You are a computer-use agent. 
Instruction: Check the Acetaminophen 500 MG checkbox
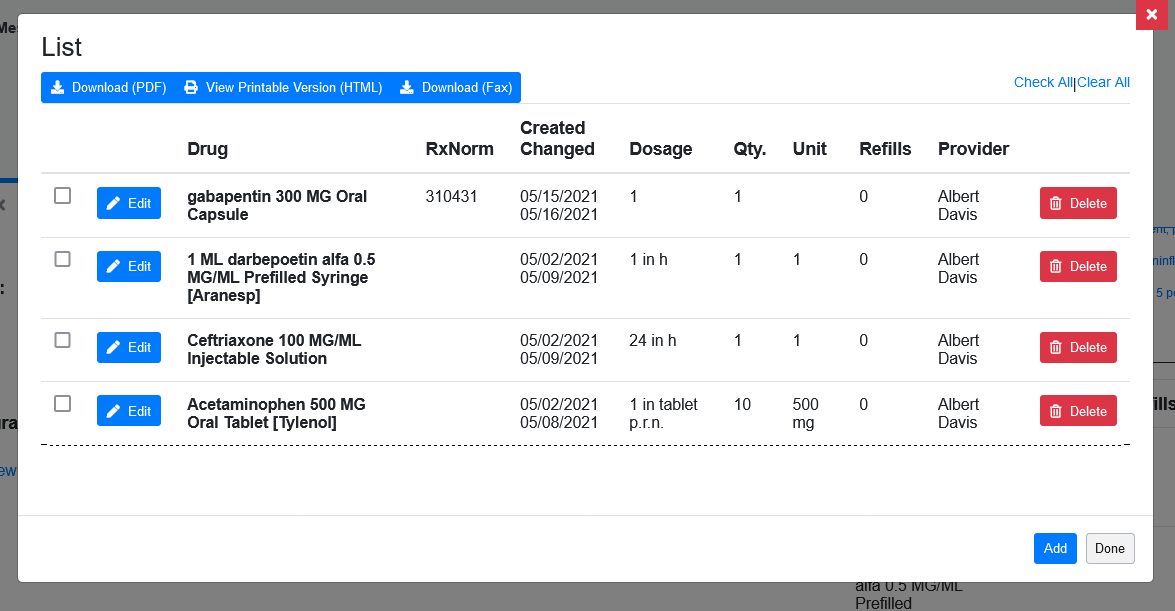[x=63, y=404]
